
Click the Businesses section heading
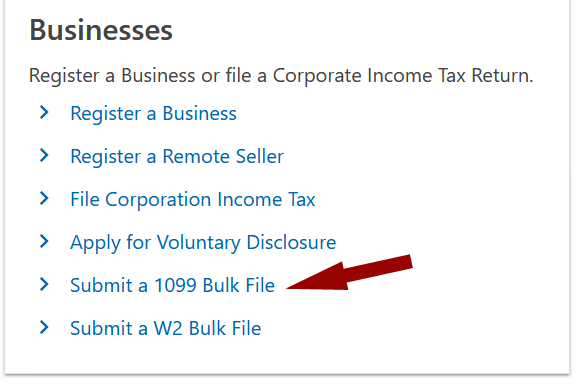point(101,30)
